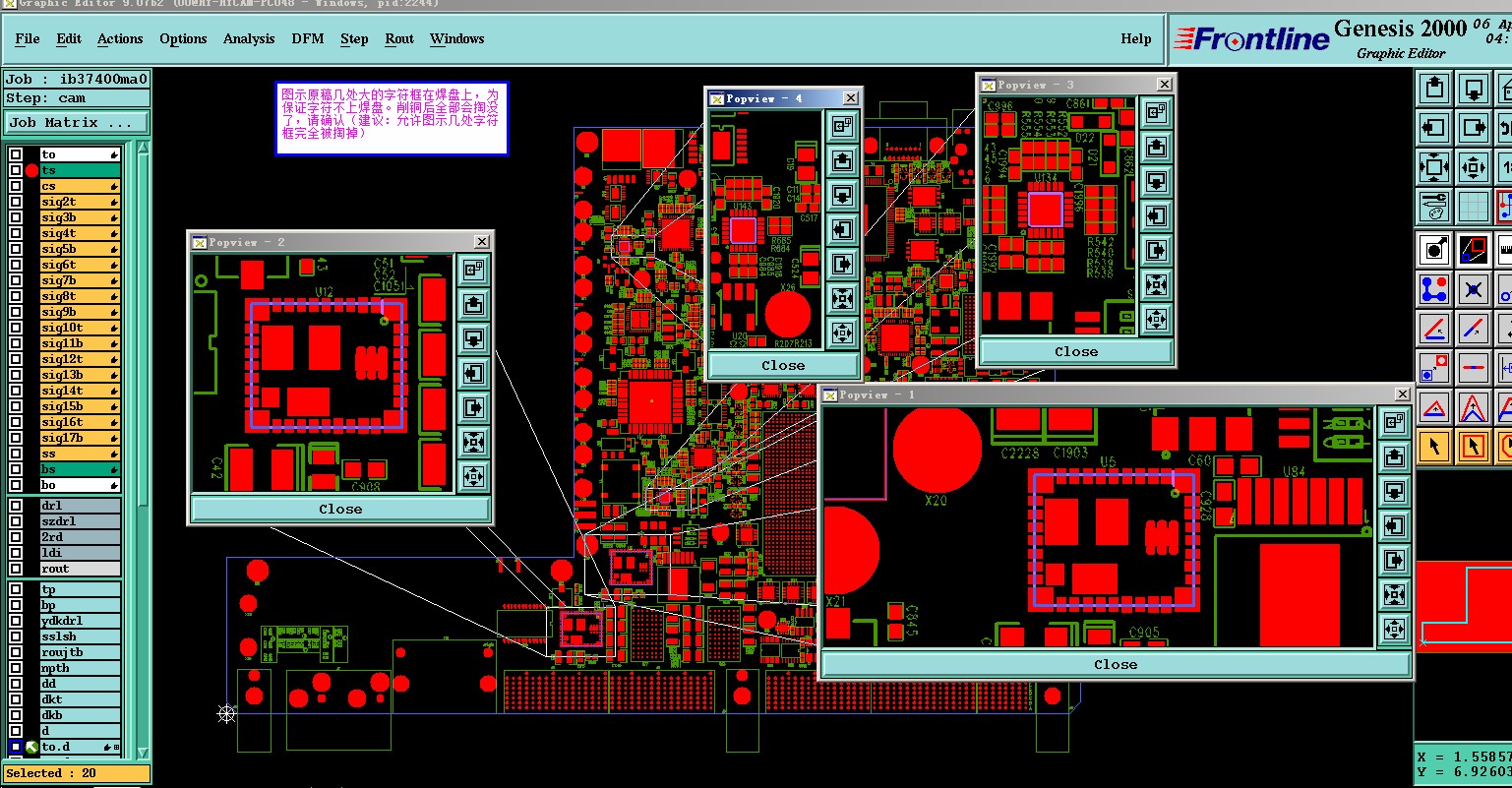Open the Job Matrix button
Viewport: 1512px width, 788px height.
77,123
